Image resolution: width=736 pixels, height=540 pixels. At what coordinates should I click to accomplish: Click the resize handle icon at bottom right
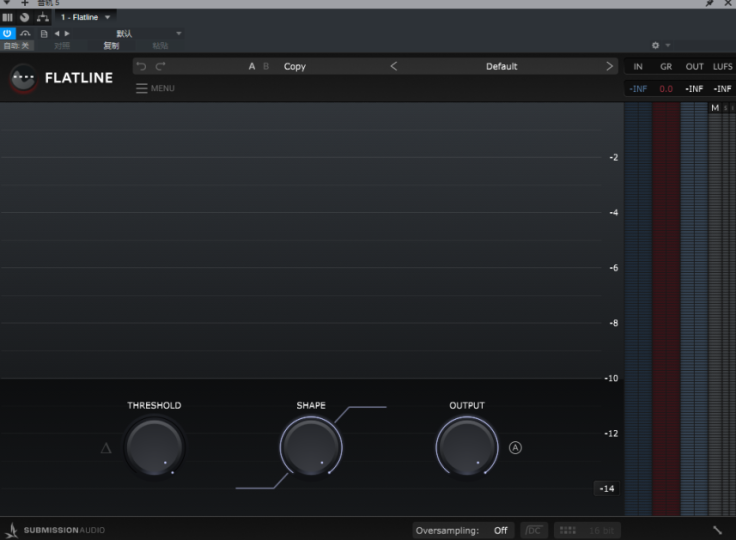(717, 530)
